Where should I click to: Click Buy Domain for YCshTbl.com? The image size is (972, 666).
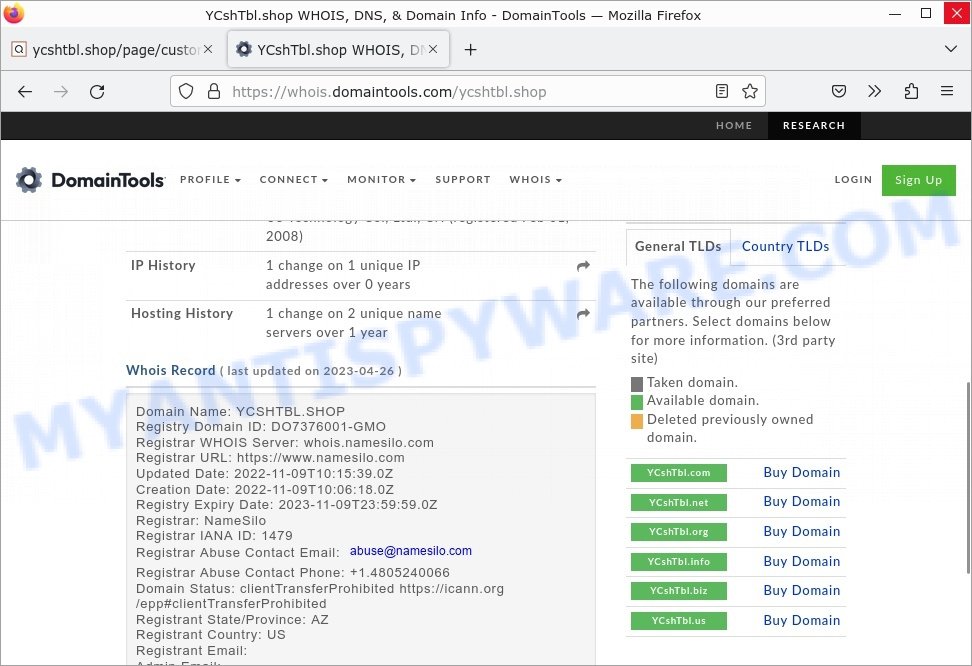coord(802,472)
